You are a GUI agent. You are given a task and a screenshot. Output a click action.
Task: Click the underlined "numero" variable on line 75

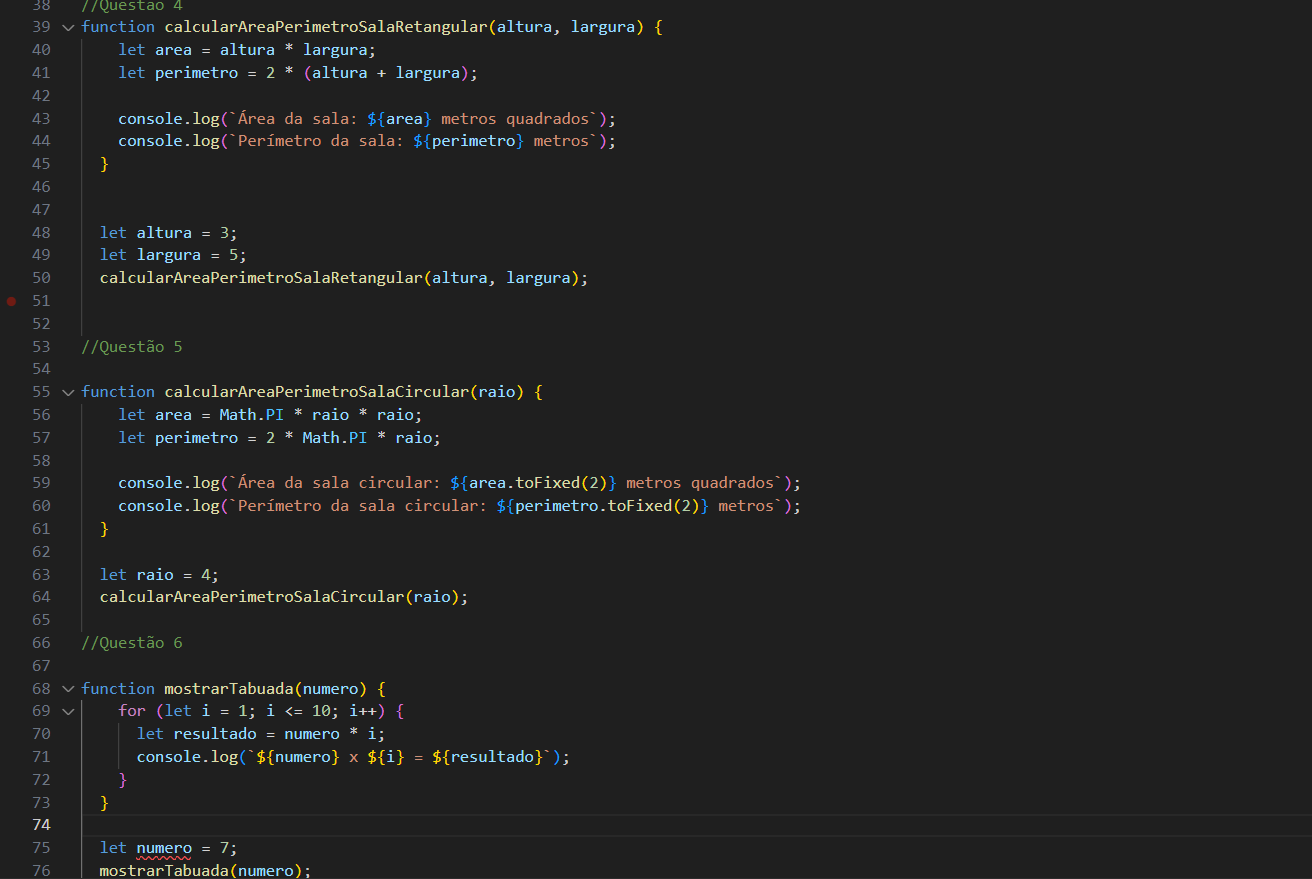[164, 848]
